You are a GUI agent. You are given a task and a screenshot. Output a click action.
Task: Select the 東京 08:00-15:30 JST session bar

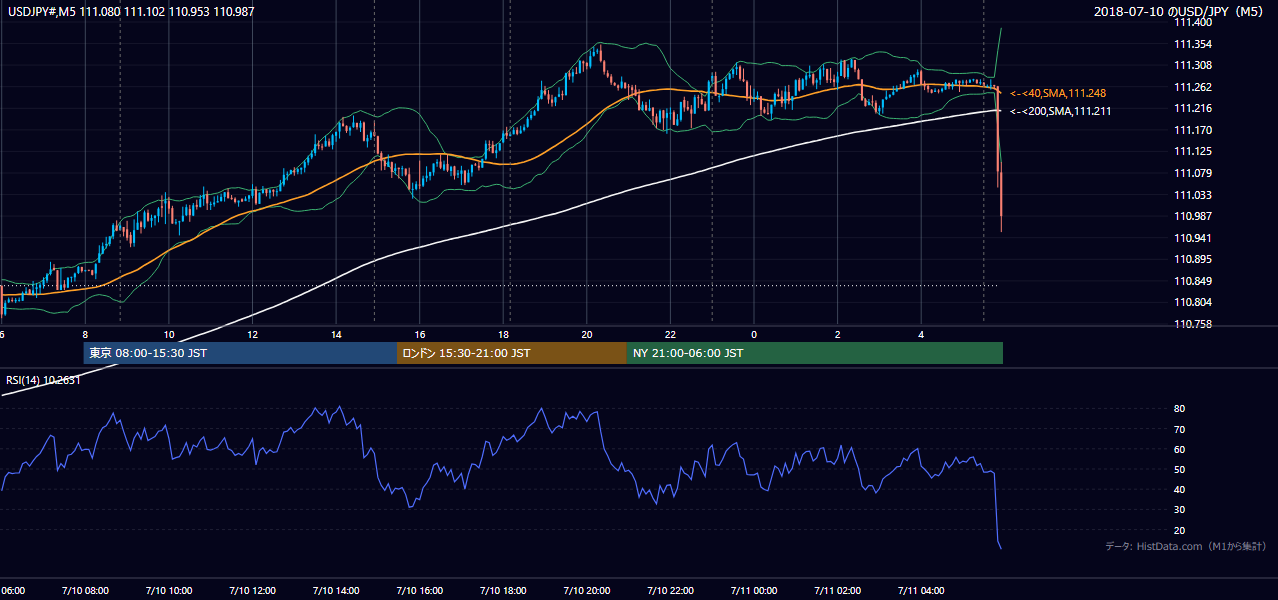(x=240, y=353)
